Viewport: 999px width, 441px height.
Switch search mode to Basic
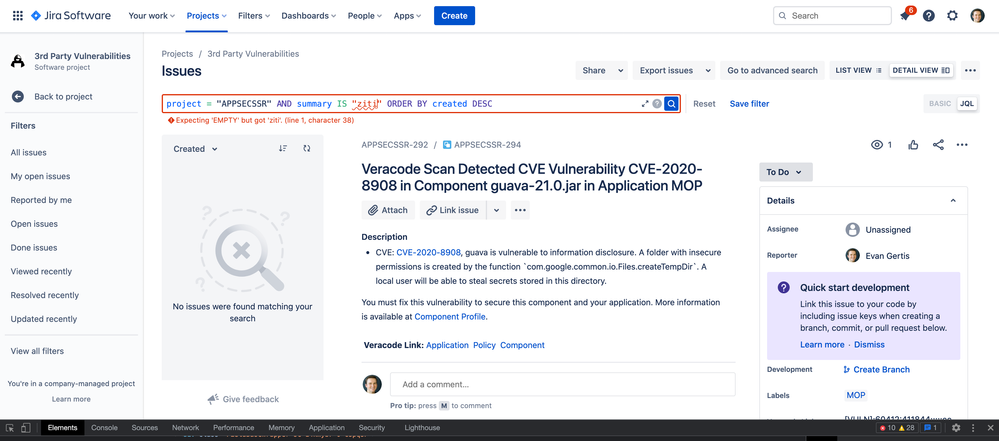point(940,103)
